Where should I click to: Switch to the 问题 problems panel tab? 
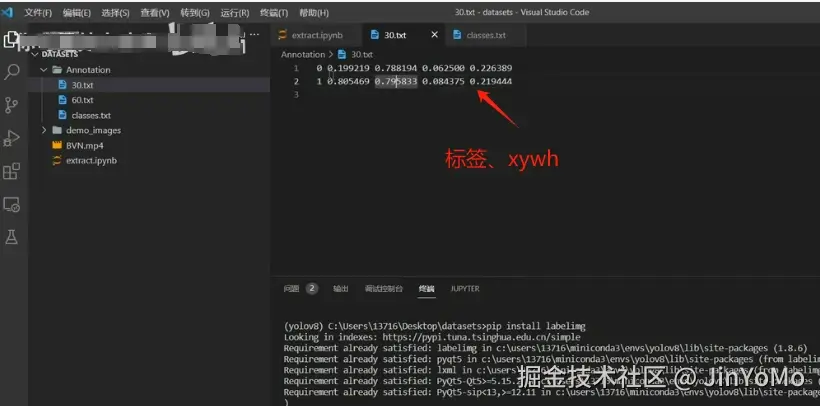[291, 289]
